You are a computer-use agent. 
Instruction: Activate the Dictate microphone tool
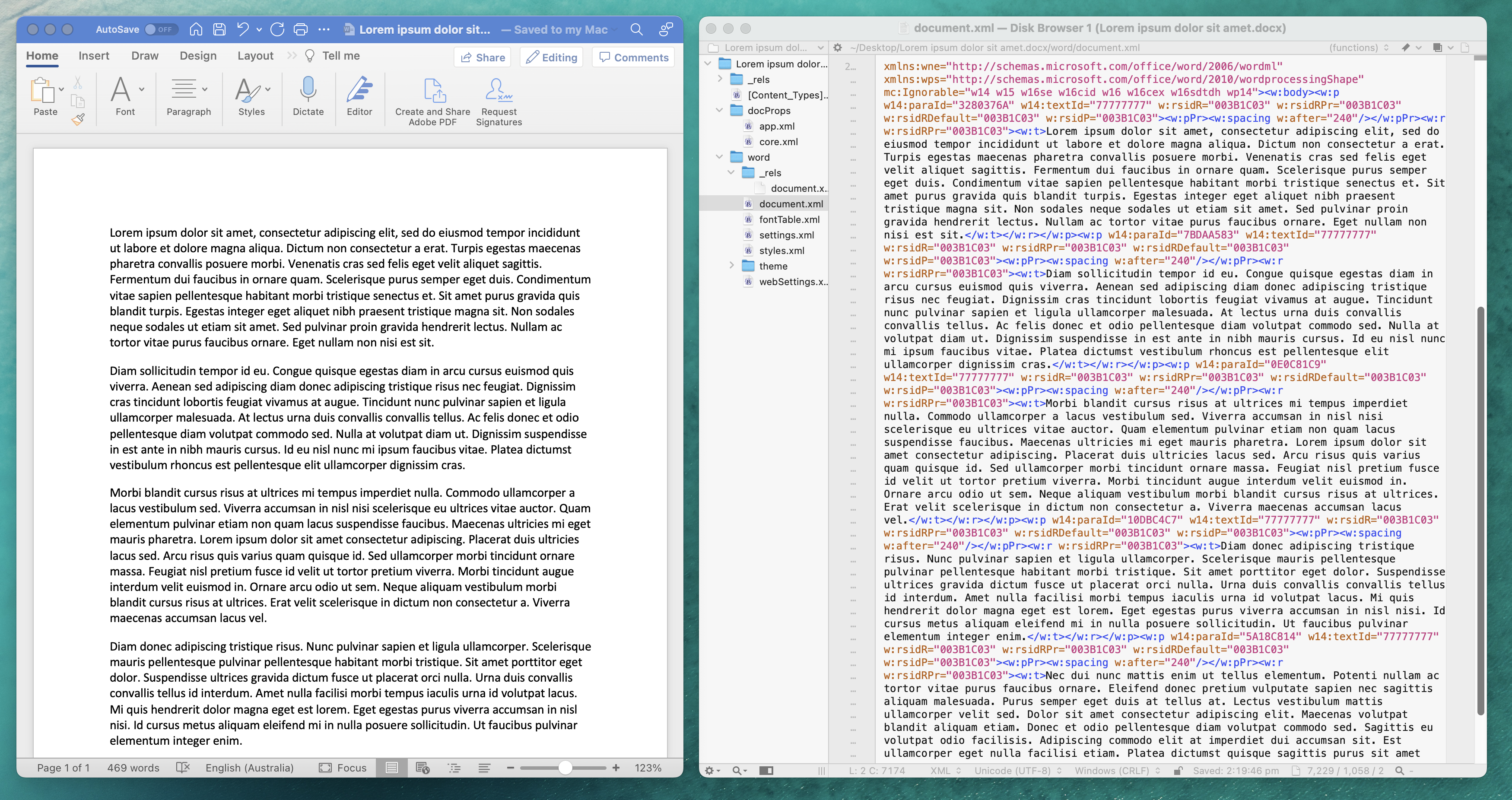coord(308,97)
